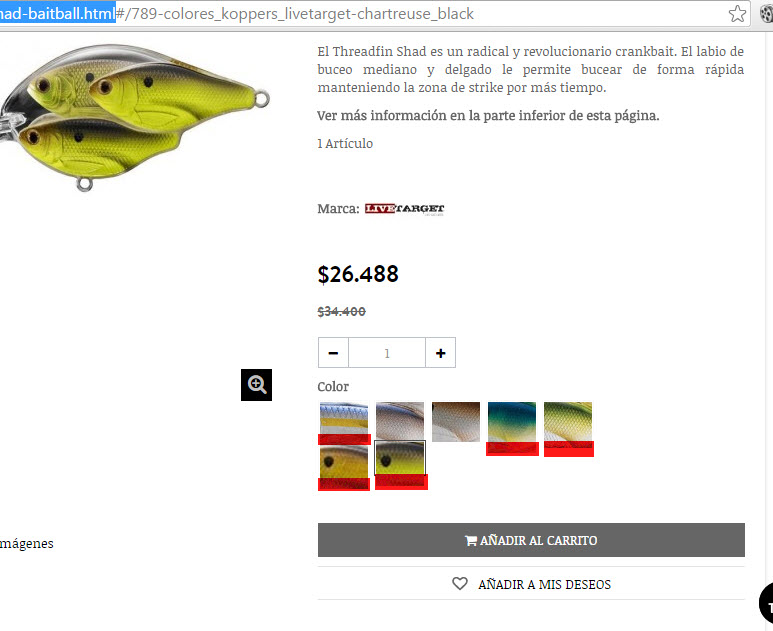Viewport: 773px width, 631px height.
Task: Click the heart icon for wishlist
Action: pos(459,584)
